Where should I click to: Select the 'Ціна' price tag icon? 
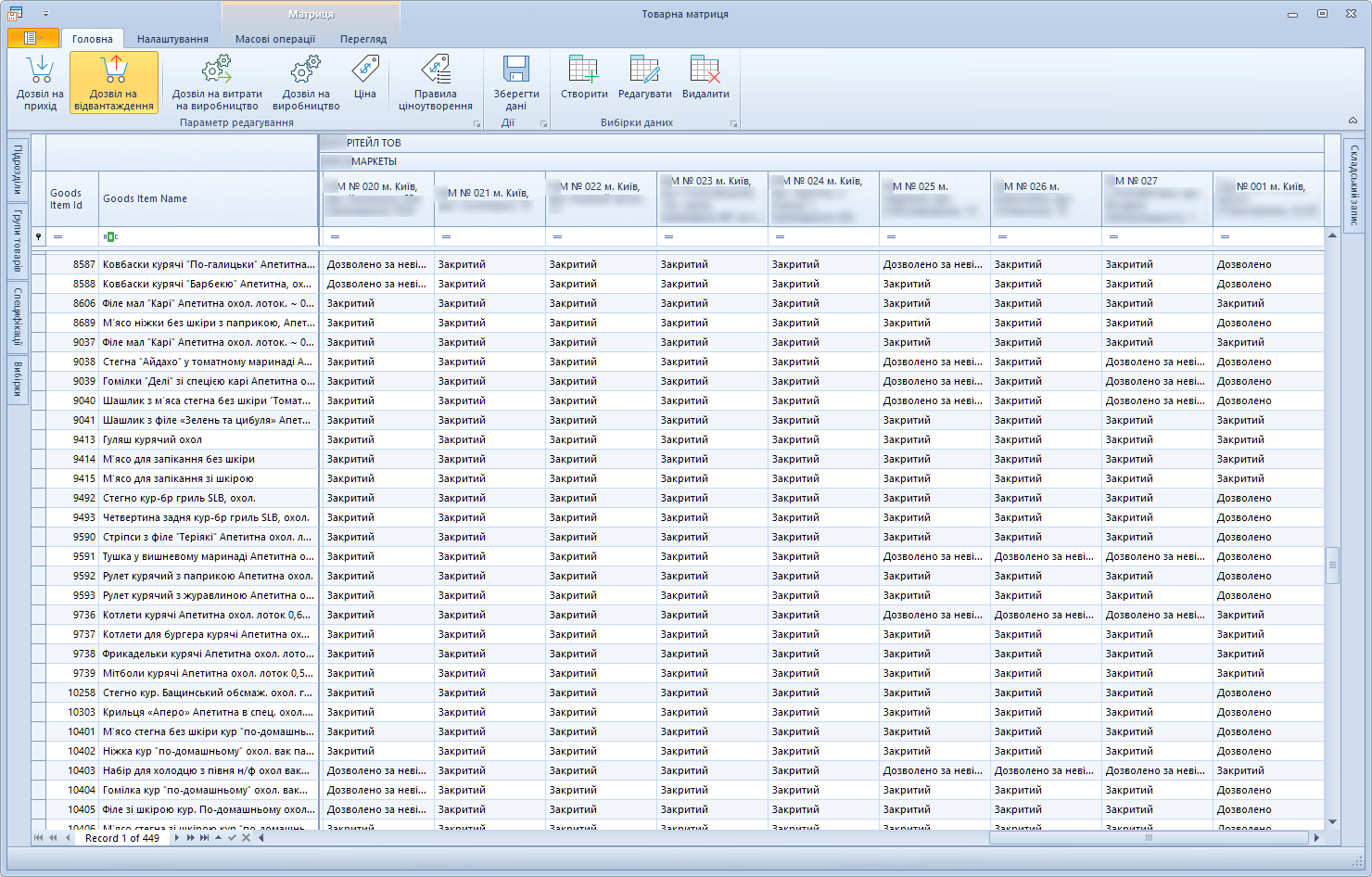tap(365, 69)
